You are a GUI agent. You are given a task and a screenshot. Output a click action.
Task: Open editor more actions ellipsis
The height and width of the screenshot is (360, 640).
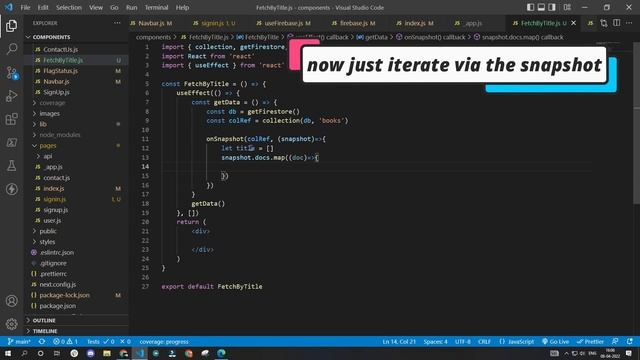pyautogui.click(x=629, y=23)
